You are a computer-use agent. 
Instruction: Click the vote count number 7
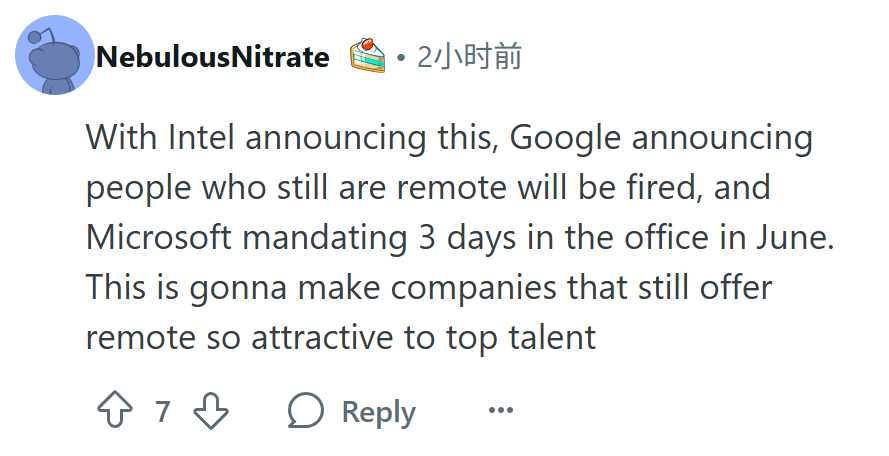pos(163,411)
